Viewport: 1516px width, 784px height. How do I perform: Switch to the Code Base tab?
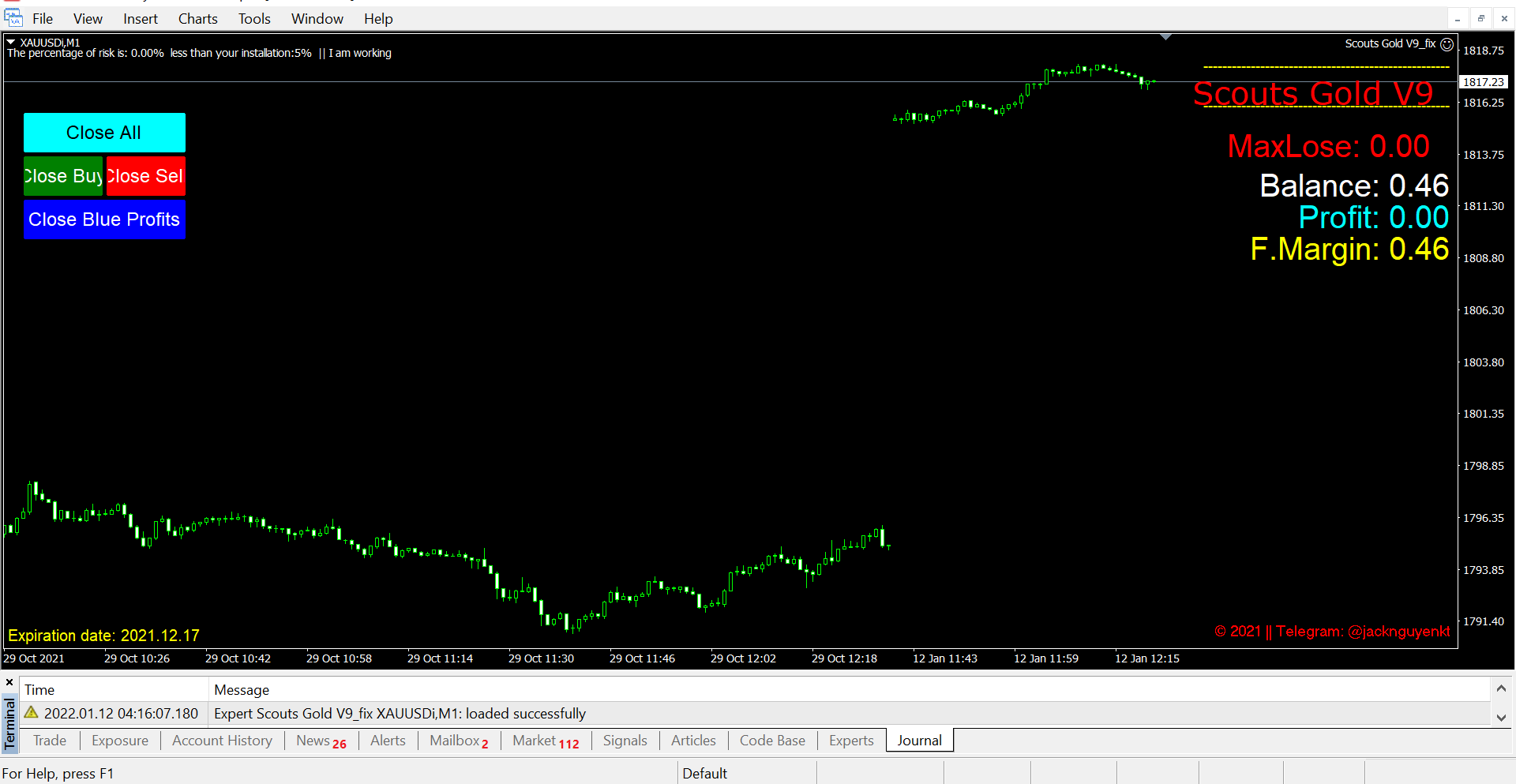coord(772,741)
